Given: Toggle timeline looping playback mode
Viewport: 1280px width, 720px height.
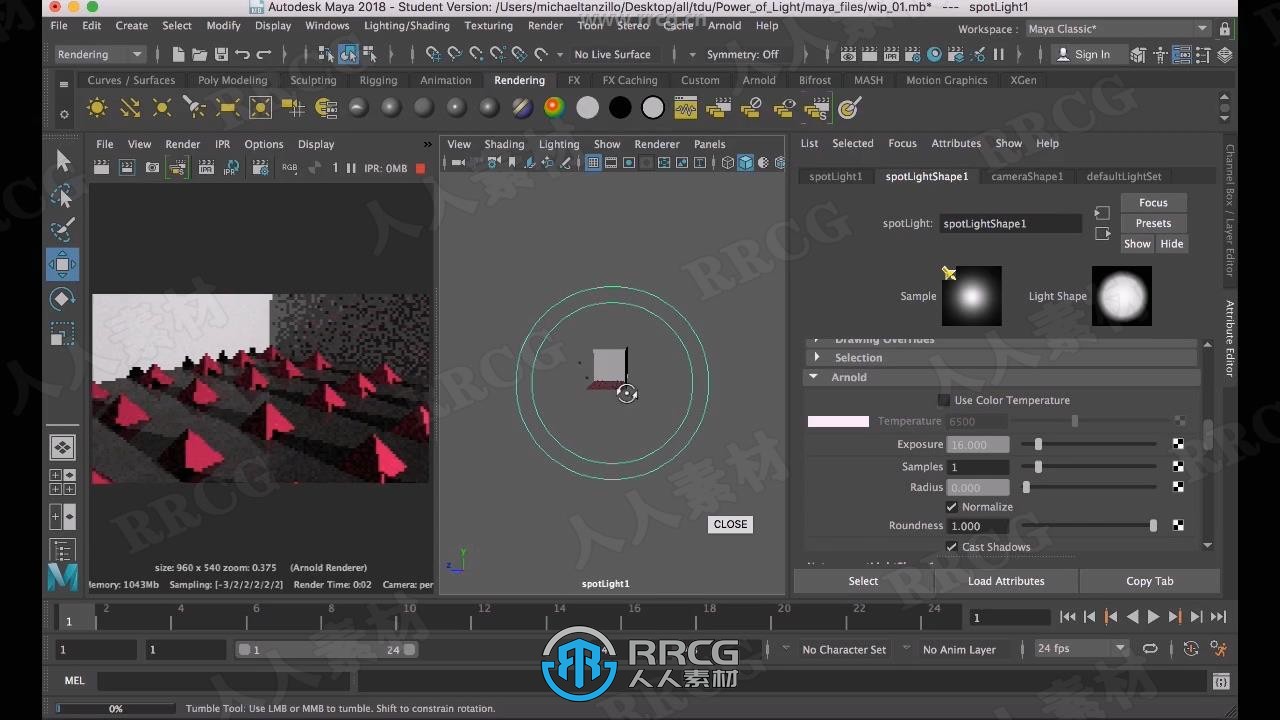Looking at the screenshot, I should (1150, 649).
